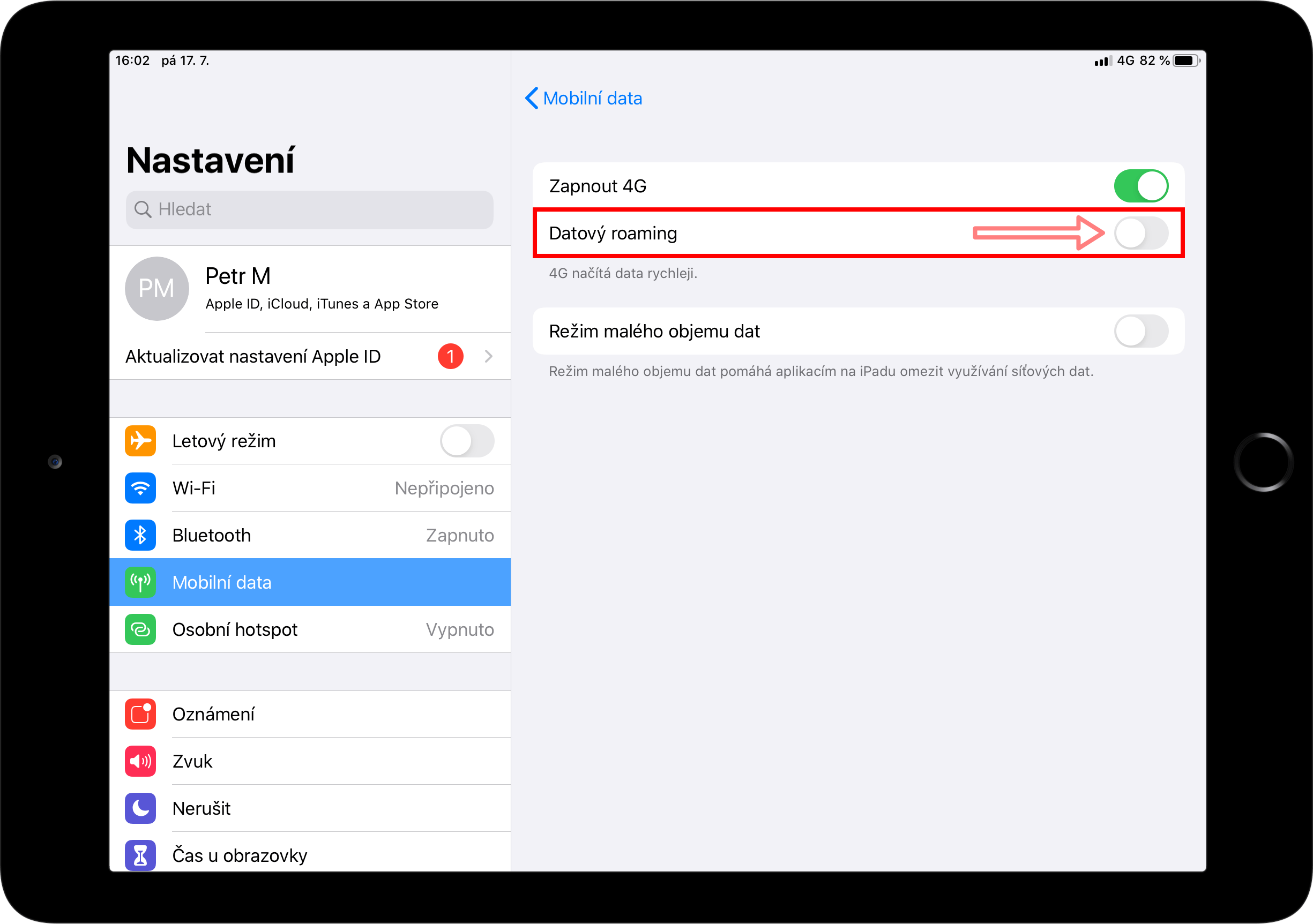Enable Režim malého objemu dat switch
The width and height of the screenshot is (1313, 924).
click(1141, 332)
